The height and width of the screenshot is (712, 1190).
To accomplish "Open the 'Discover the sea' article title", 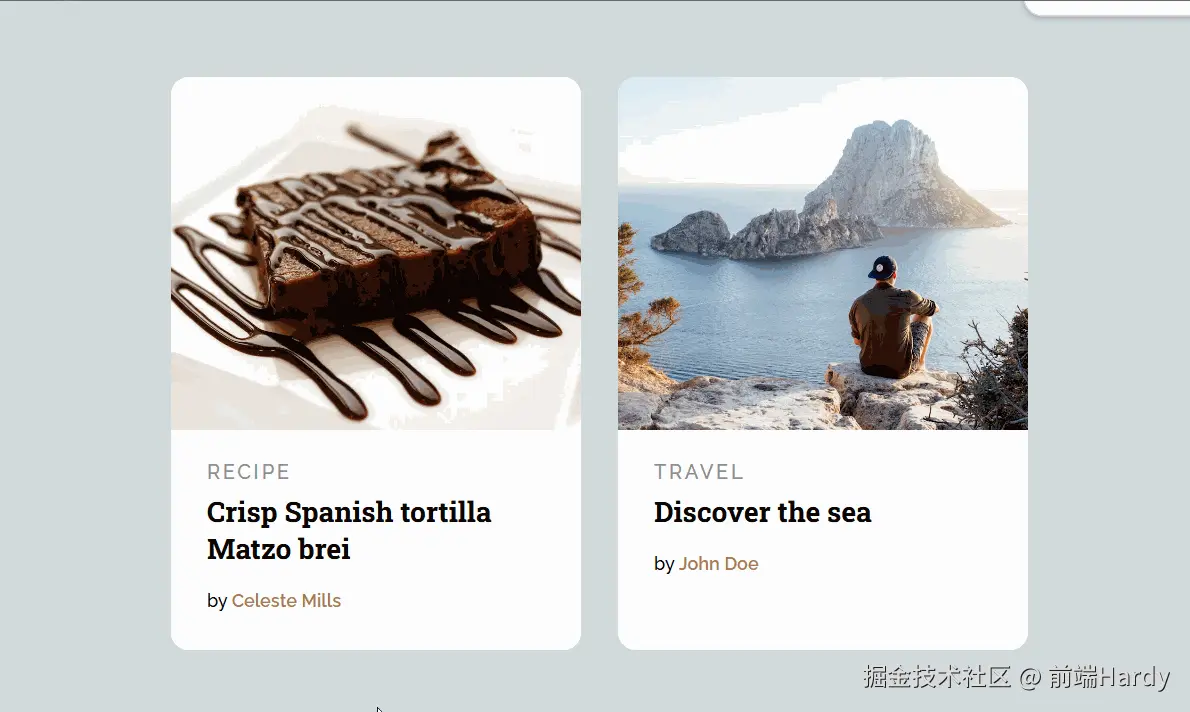I will tap(763, 512).
